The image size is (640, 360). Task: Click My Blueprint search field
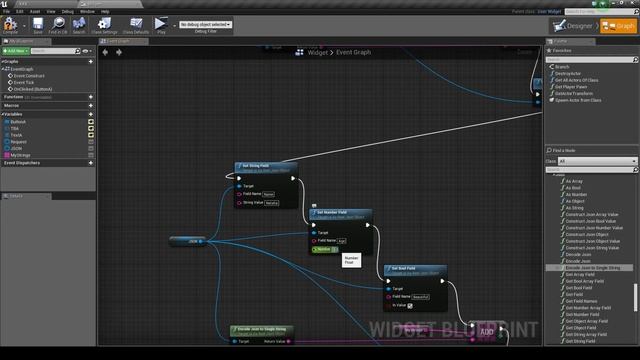[56, 51]
